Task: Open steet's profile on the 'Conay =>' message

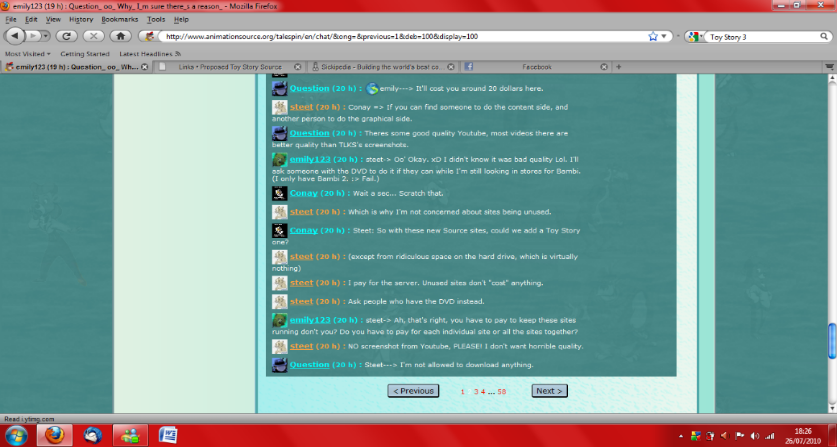Action: 301,107
